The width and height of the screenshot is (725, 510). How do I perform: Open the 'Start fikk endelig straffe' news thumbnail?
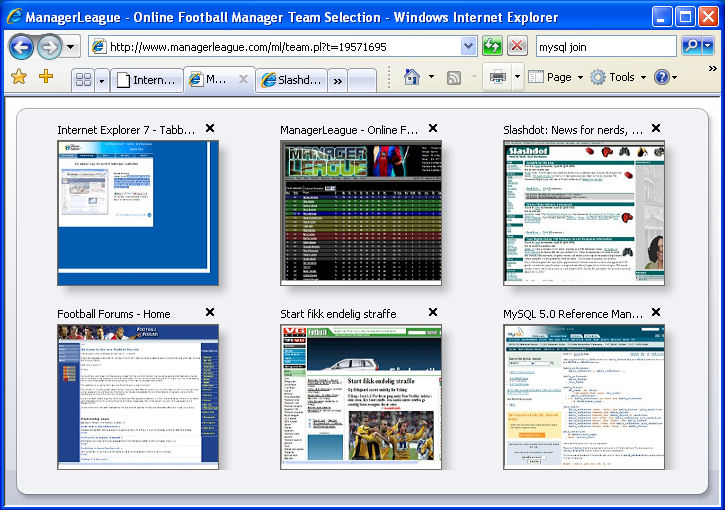pyautogui.click(x=361, y=397)
